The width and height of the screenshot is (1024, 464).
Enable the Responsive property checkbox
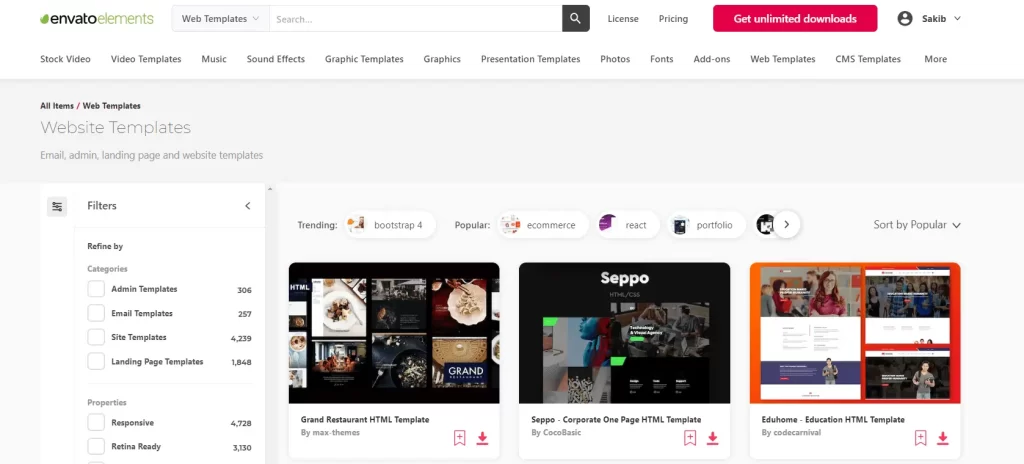[96, 423]
